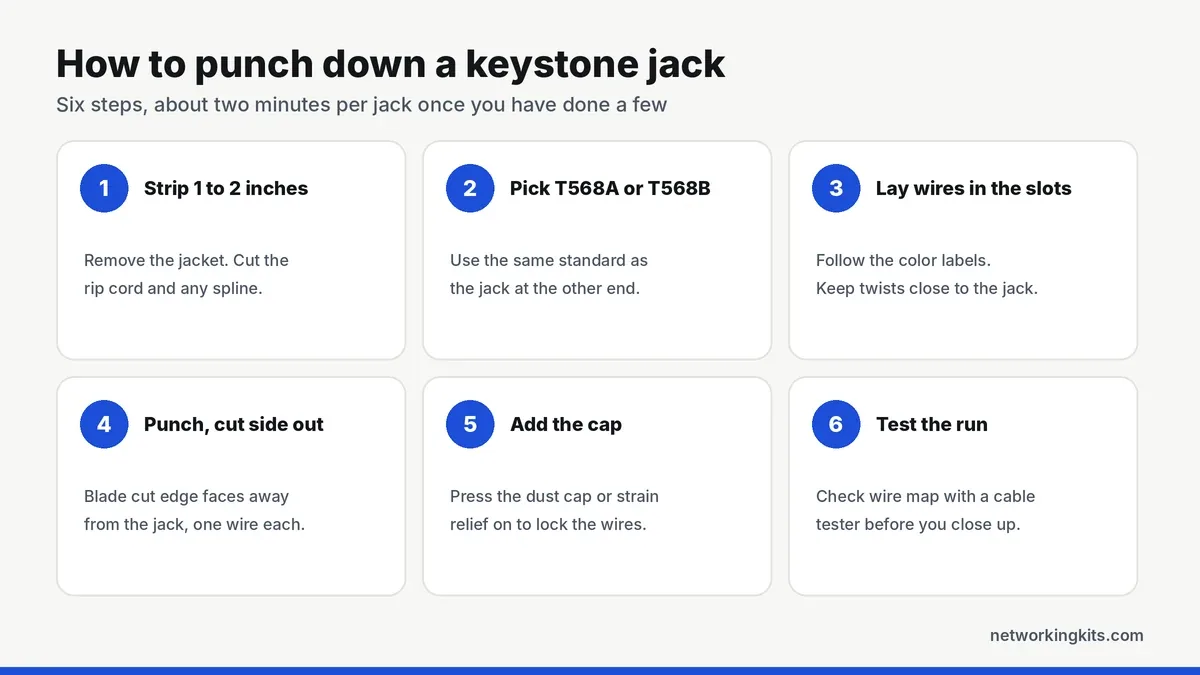Click the text "Use the same standard as"
The height and width of the screenshot is (675, 1200).
[549, 260]
